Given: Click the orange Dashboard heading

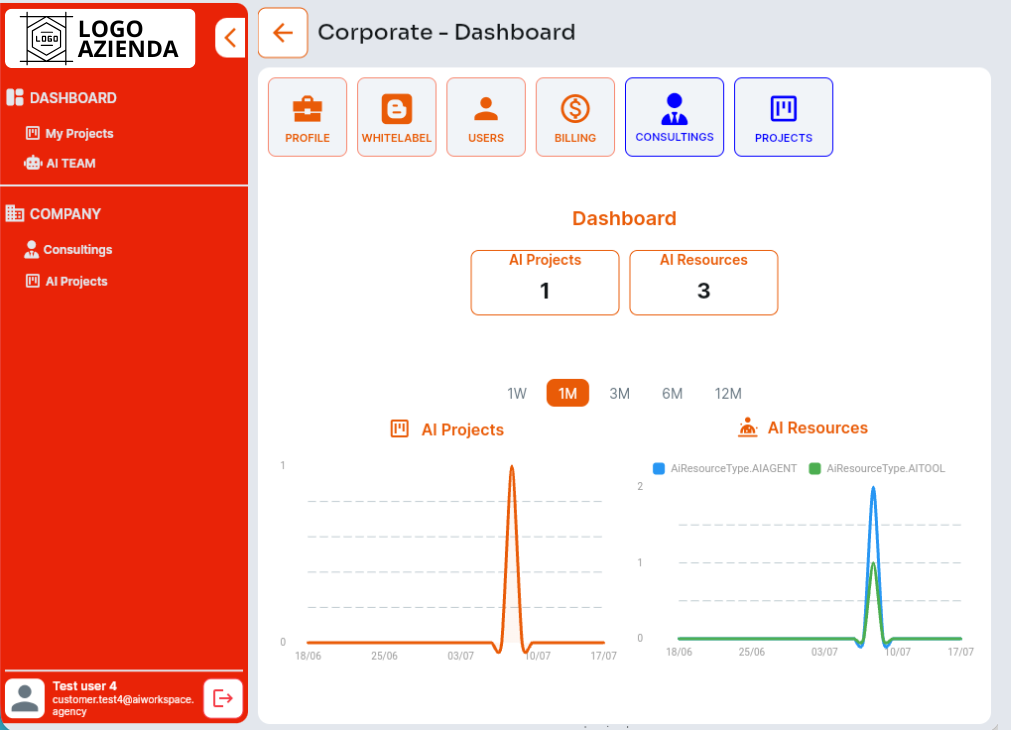Looking at the screenshot, I should (624, 219).
